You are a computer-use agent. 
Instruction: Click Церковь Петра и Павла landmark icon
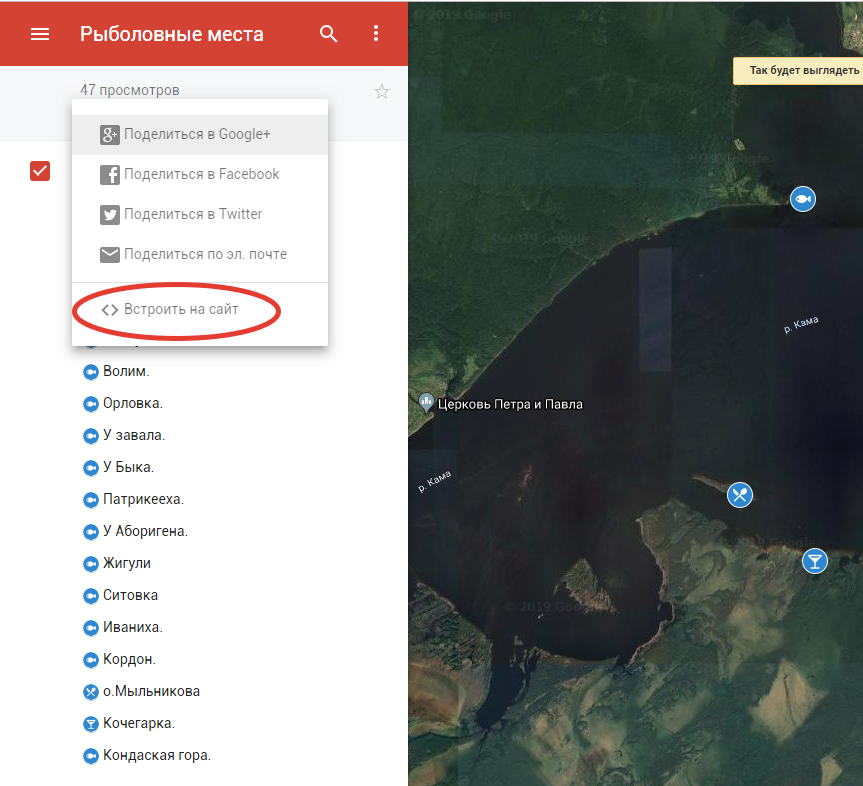tap(427, 403)
